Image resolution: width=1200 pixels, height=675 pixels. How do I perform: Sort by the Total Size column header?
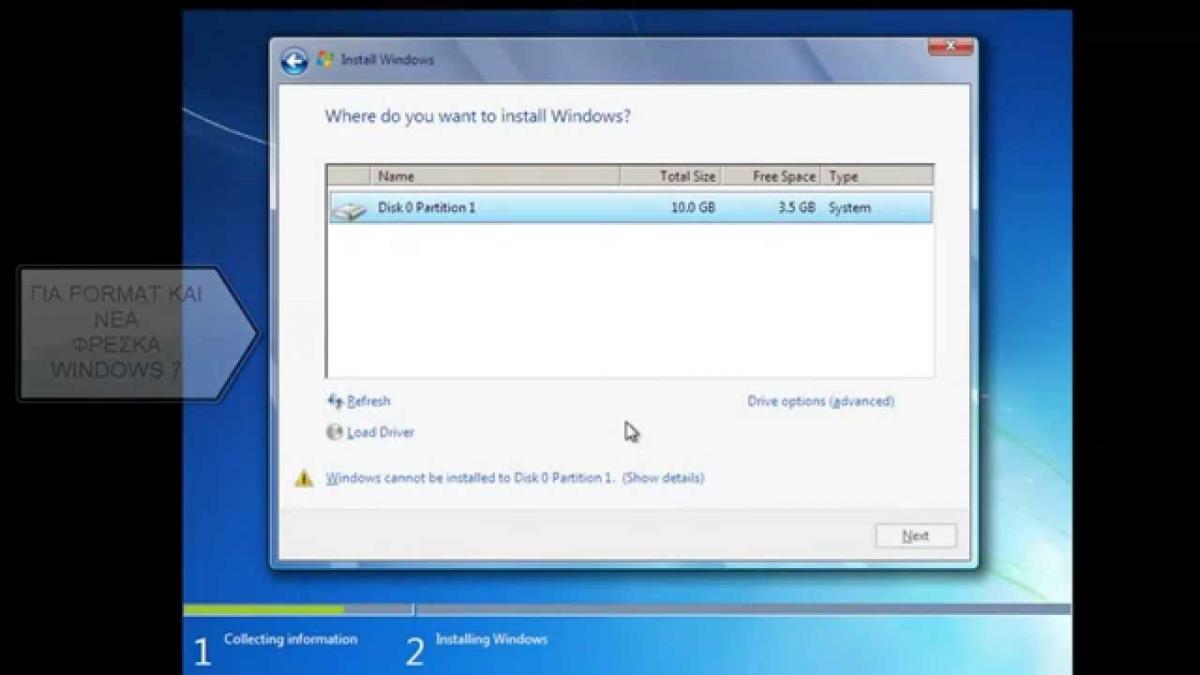[x=671, y=176]
